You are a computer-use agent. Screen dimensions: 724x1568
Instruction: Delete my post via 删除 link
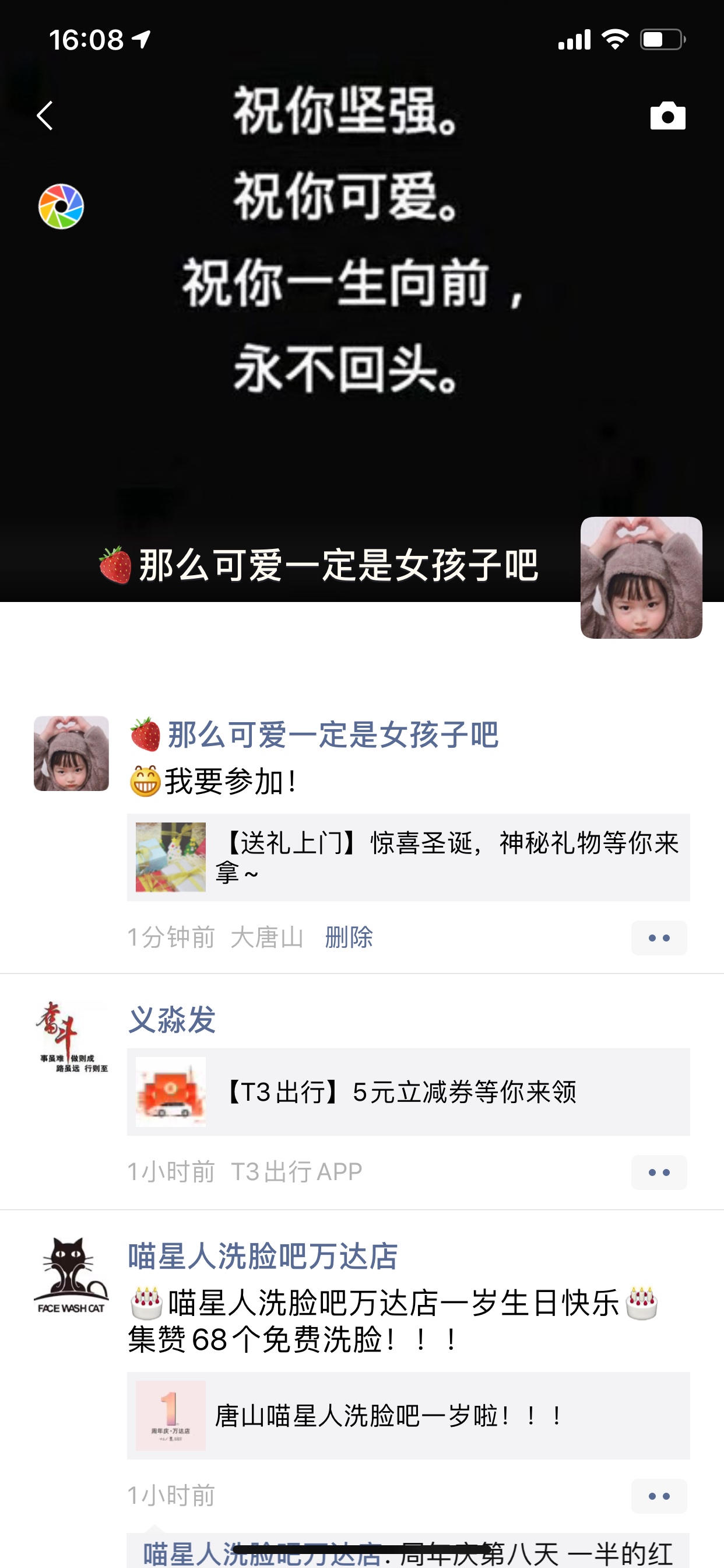pos(349,937)
